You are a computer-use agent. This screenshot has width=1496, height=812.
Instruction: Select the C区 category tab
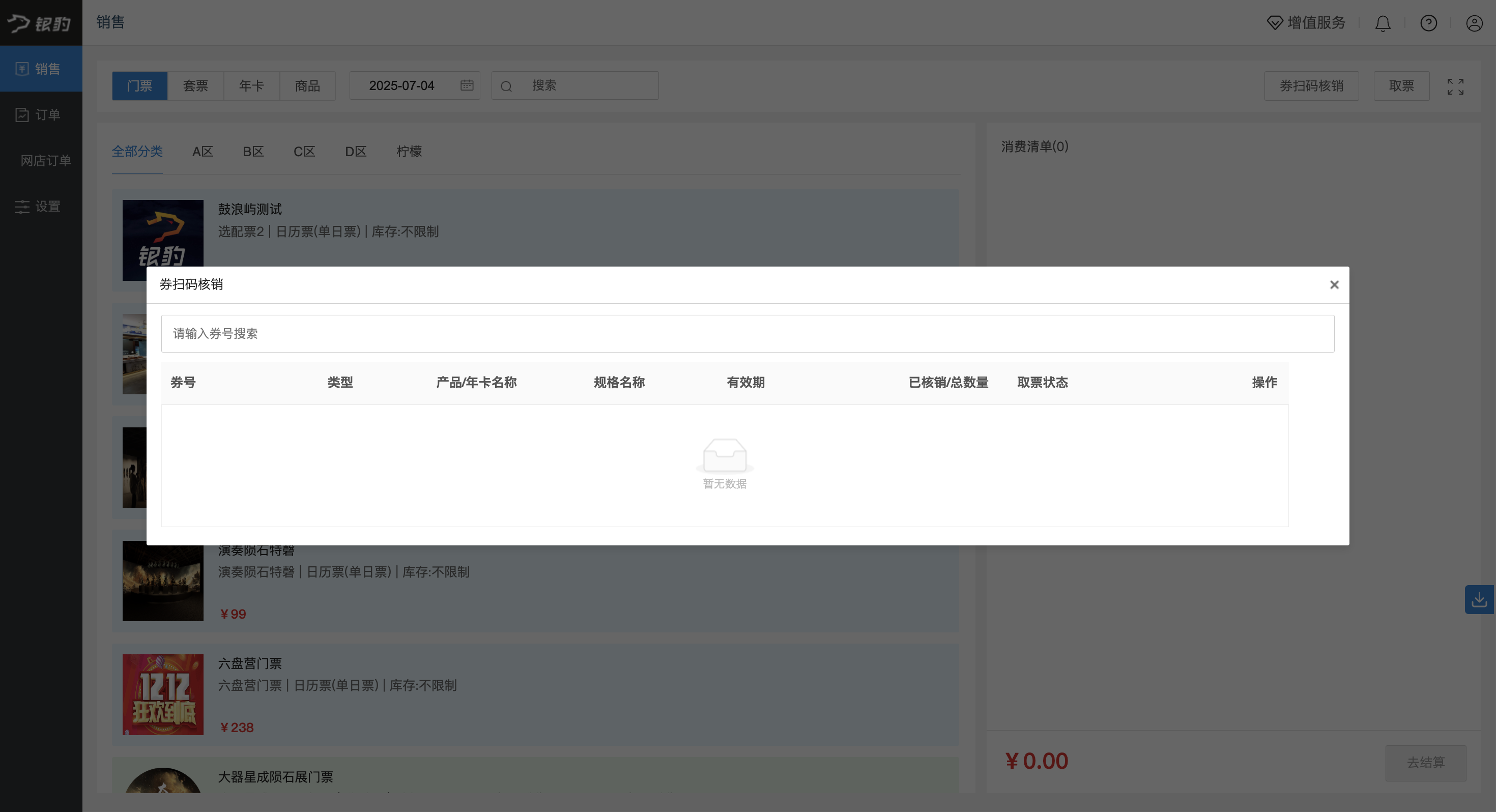304,151
